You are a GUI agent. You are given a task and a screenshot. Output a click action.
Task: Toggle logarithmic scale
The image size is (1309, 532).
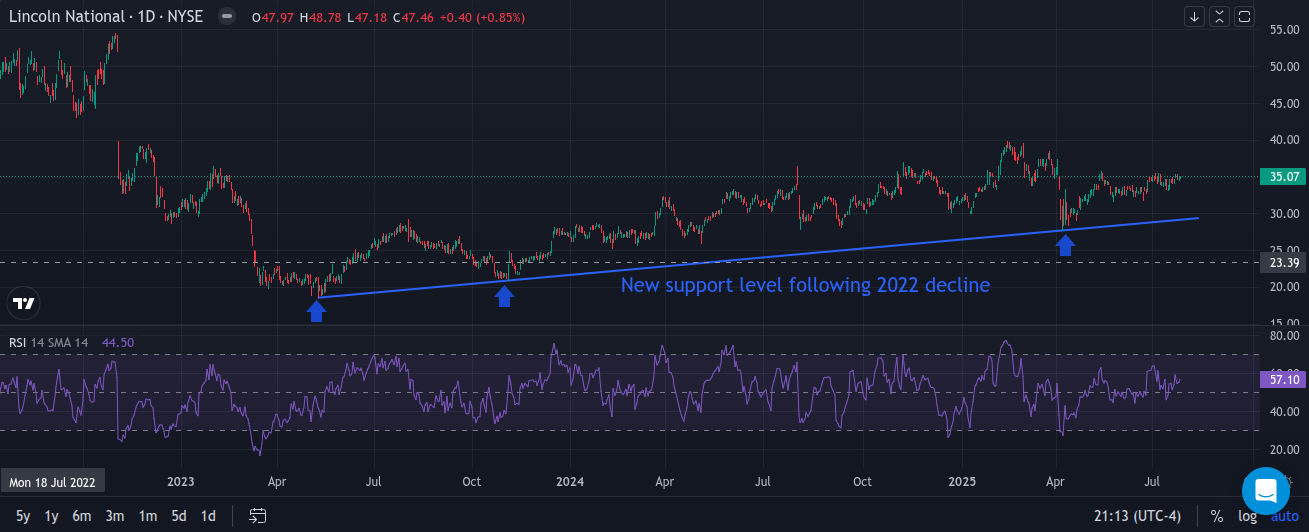point(1247,516)
